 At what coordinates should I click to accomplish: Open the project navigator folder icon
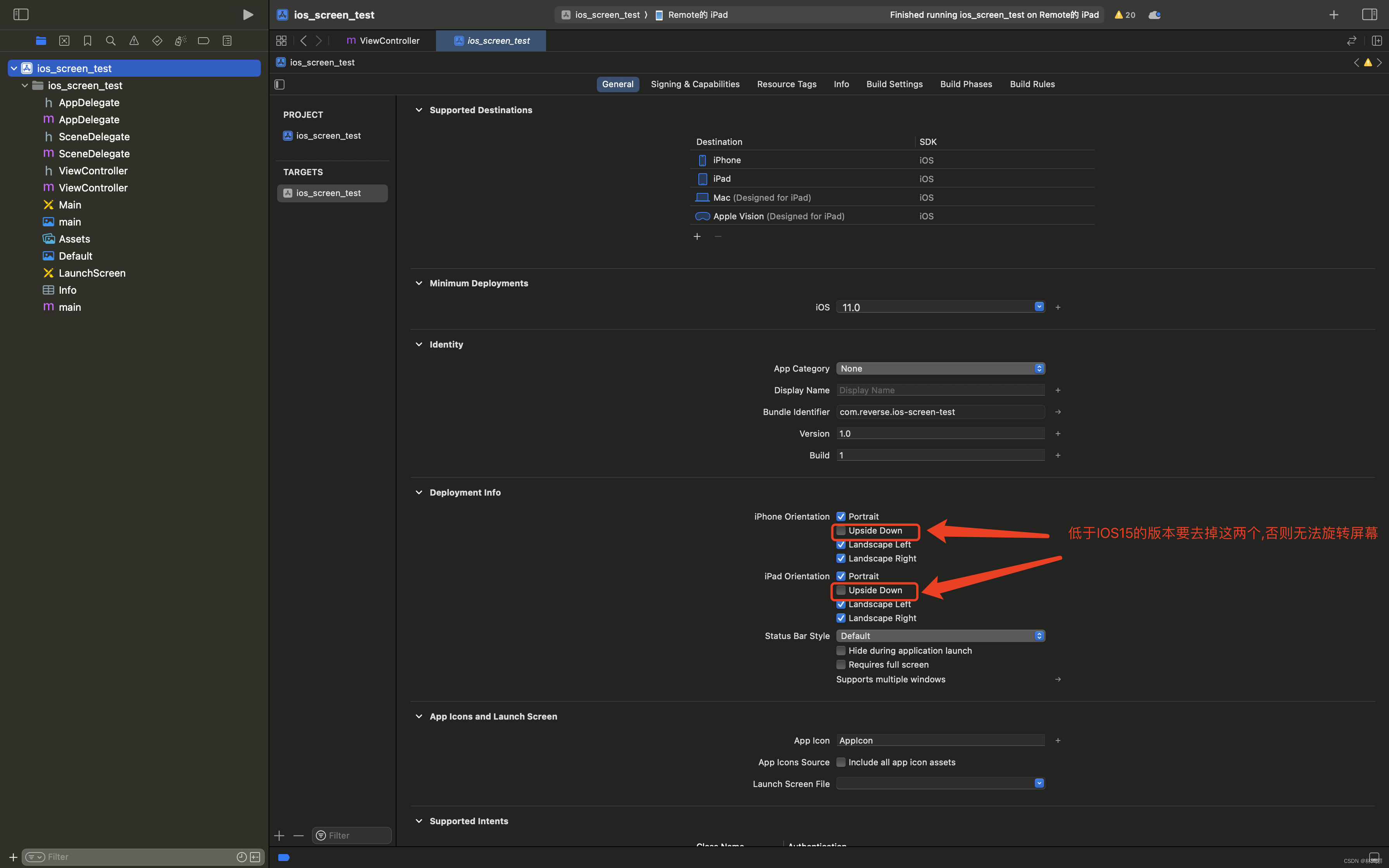pyautogui.click(x=41, y=41)
